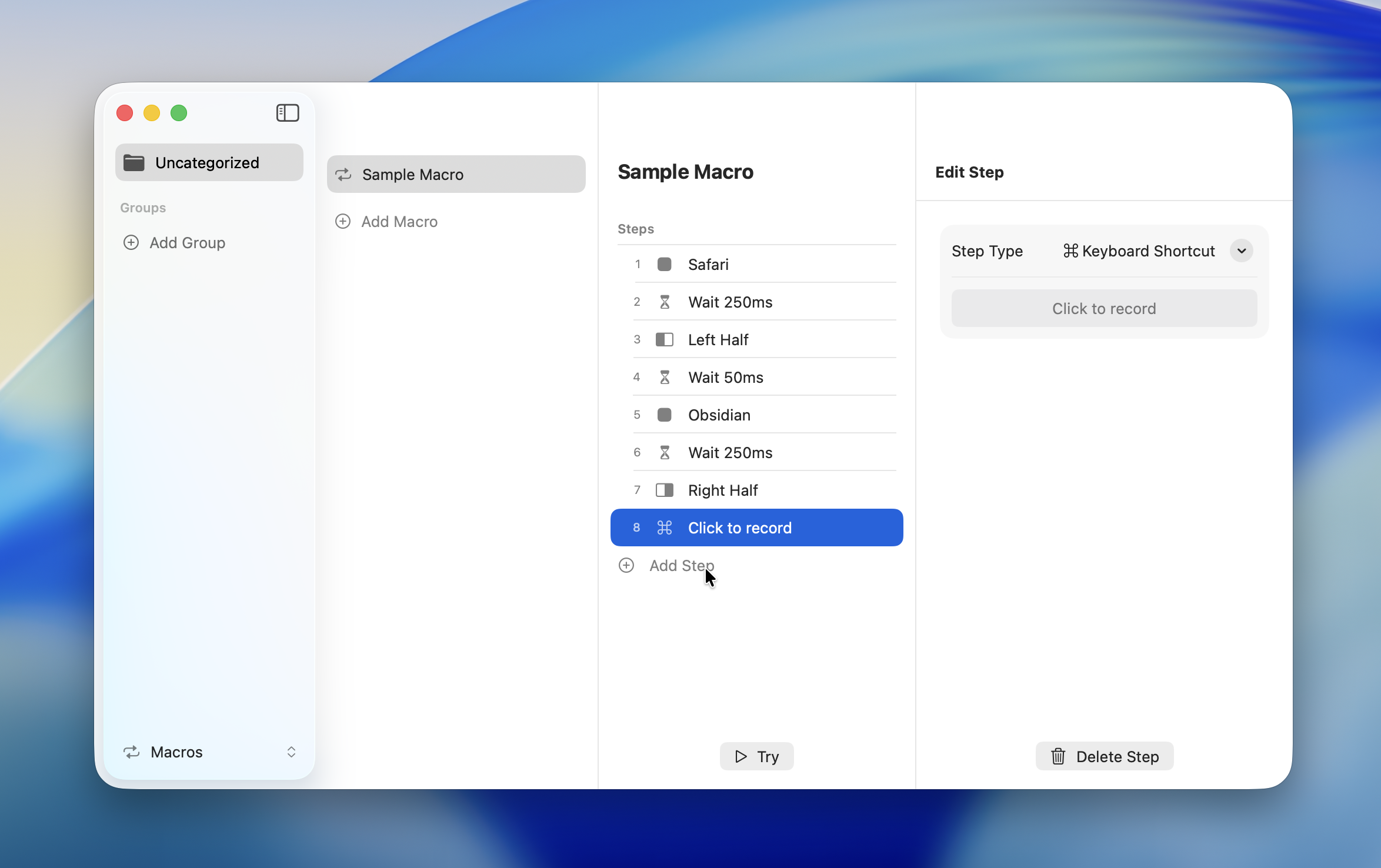Open the Step Type dropdown chevron
The image size is (1381, 868).
[1241, 251]
